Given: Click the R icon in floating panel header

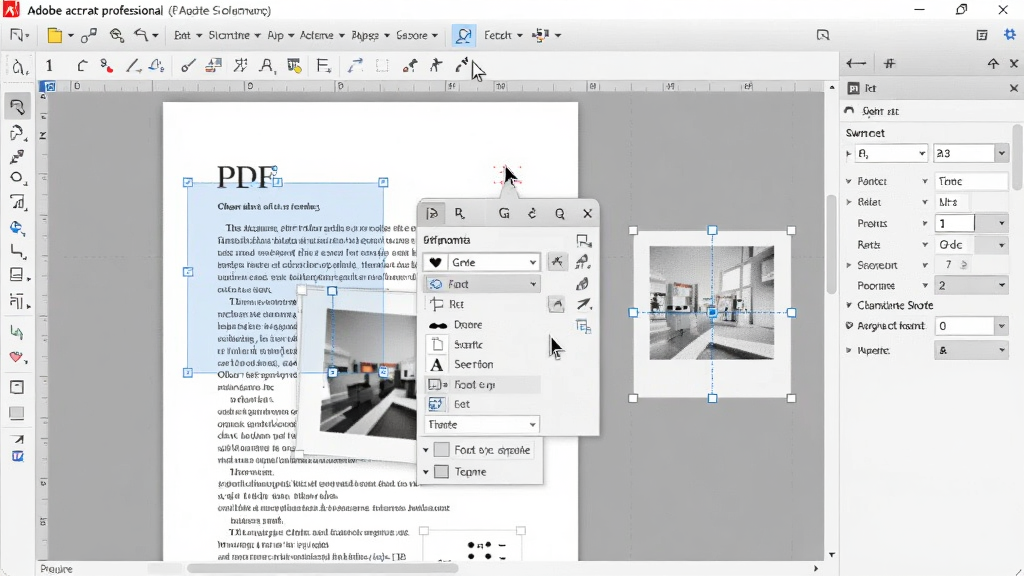Looking at the screenshot, I should [460, 214].
